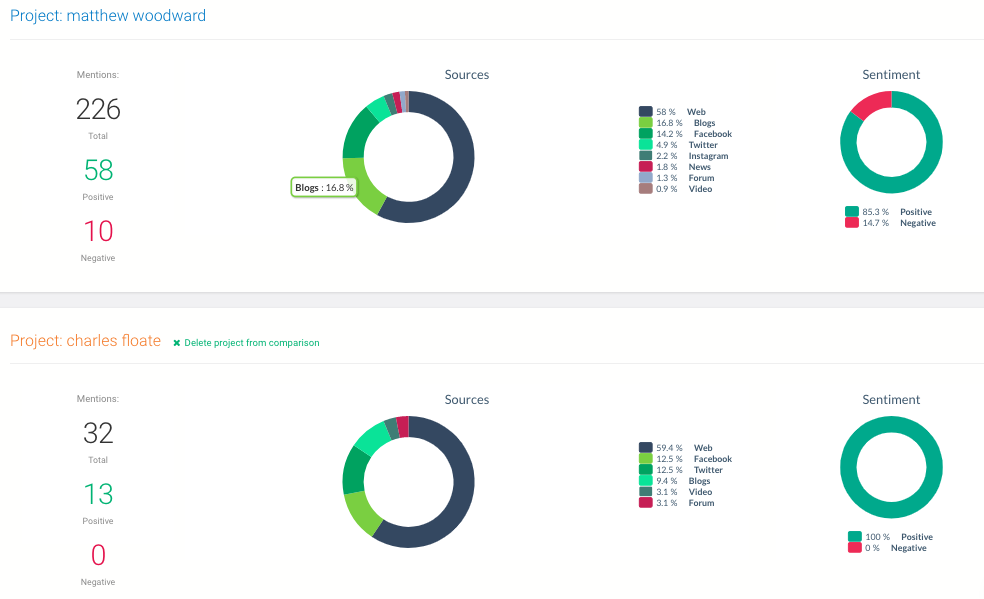Click Forum swatch in charles floate Sources legend
Viewport: 984px width, 599px height.
pos(646,502)
